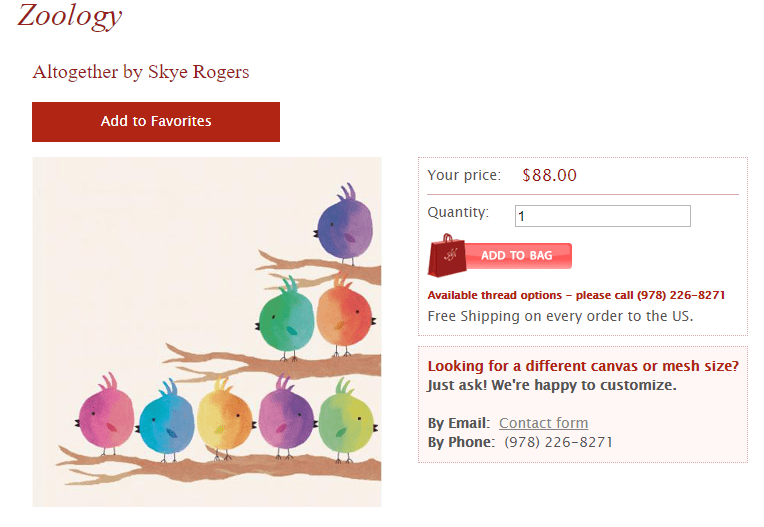Click the red shopping bag icon

[446, 256]
